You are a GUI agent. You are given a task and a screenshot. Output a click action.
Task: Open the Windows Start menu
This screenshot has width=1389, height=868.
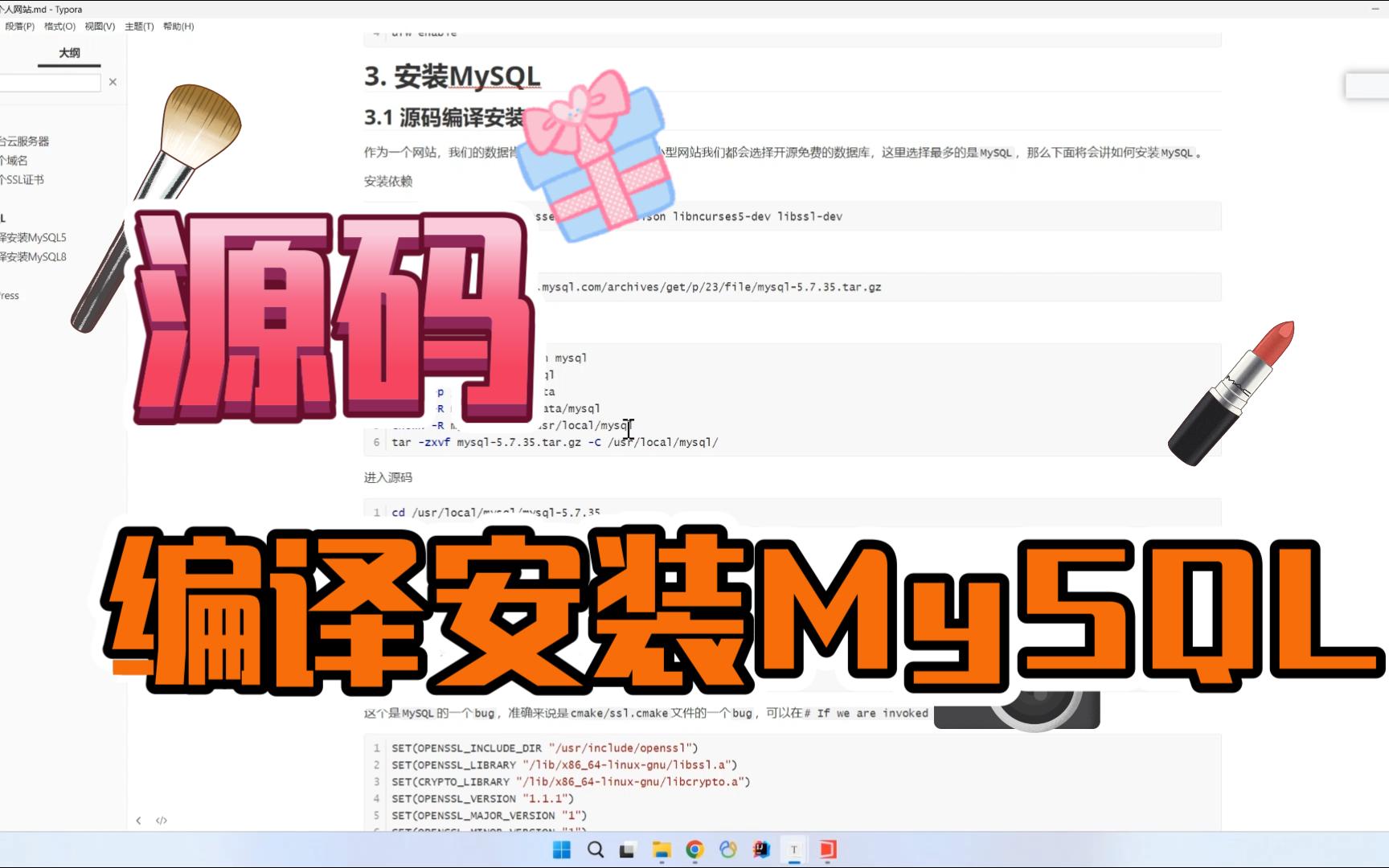[562, 850]
